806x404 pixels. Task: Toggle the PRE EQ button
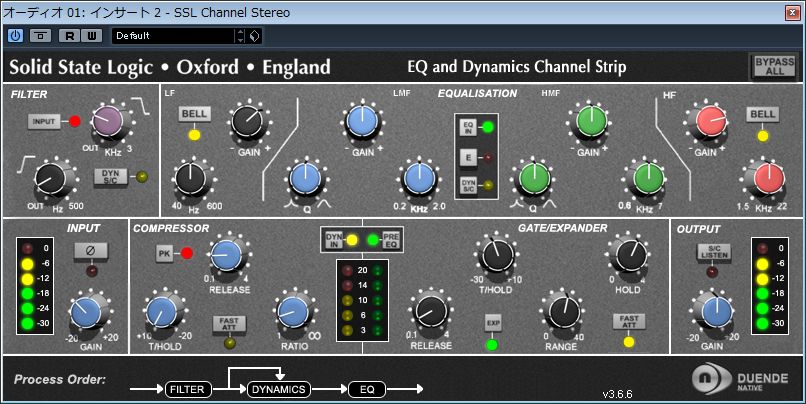[x=391, y=240]
